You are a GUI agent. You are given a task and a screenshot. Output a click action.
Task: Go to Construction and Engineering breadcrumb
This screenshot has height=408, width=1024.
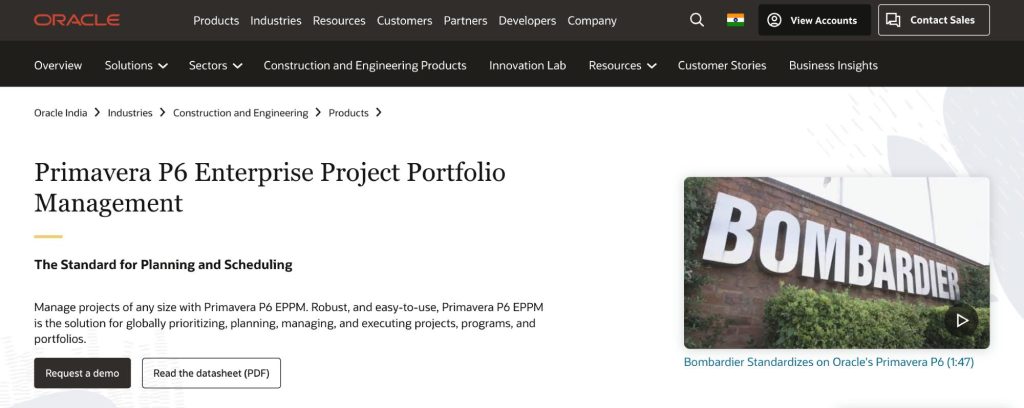240,113
